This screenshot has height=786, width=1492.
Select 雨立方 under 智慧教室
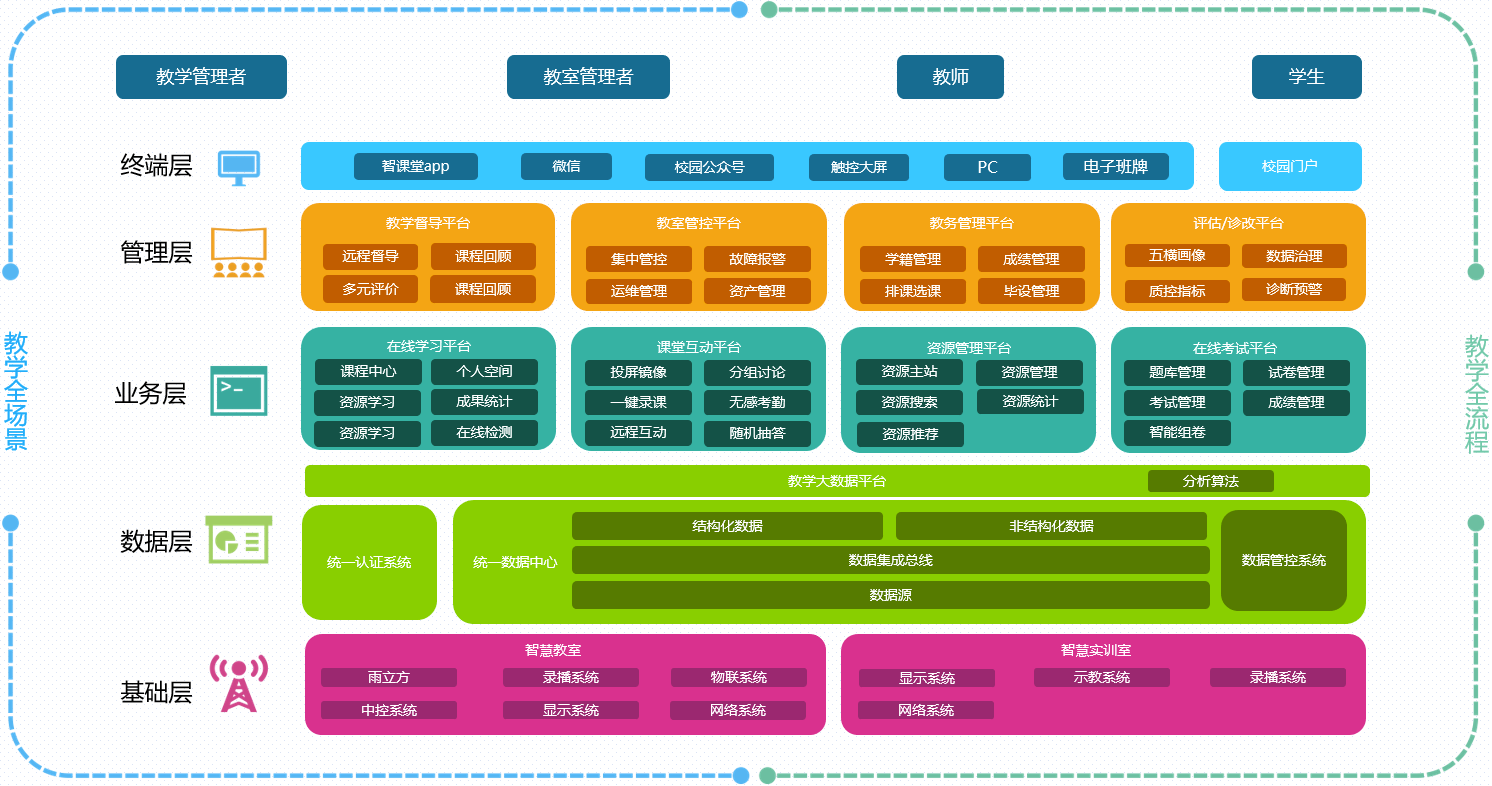(387, 677)
